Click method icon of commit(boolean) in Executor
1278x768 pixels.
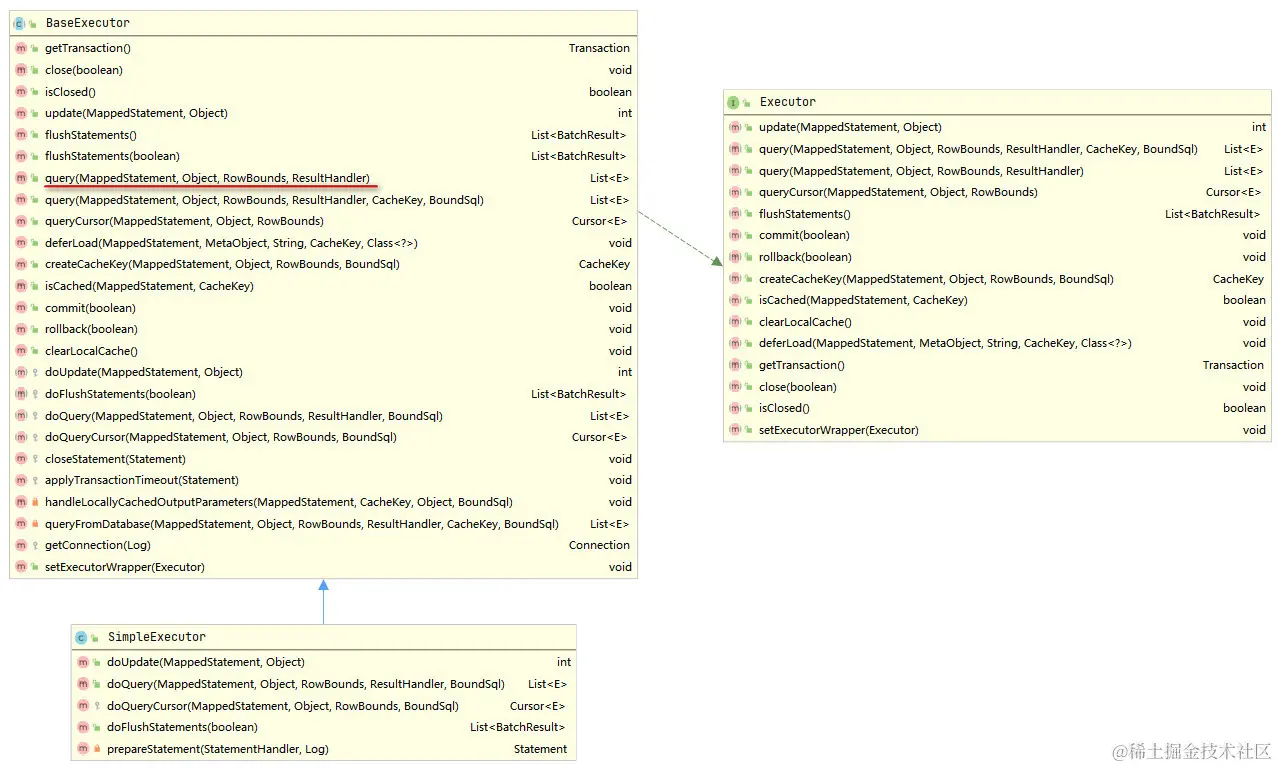pyautogui.click(x=735, y=235)
